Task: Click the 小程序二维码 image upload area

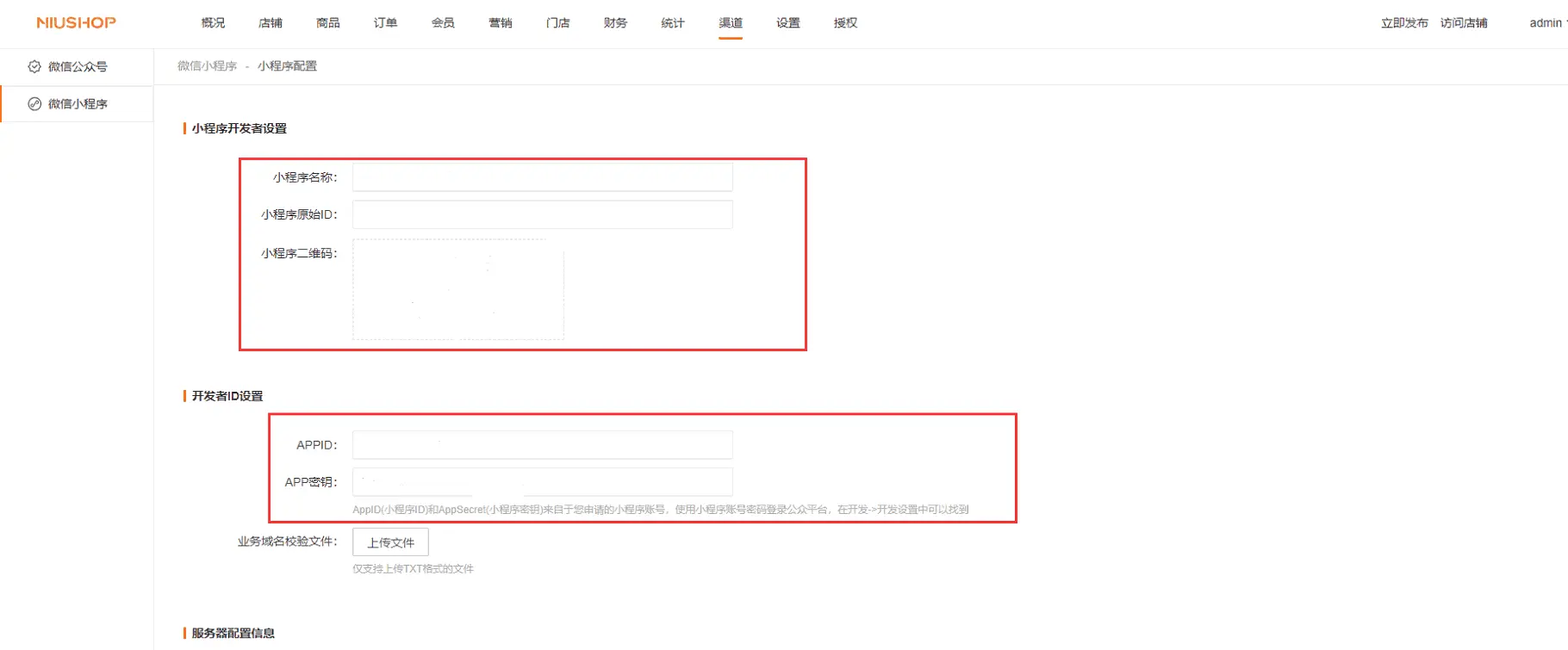Action: click(457, 289)
